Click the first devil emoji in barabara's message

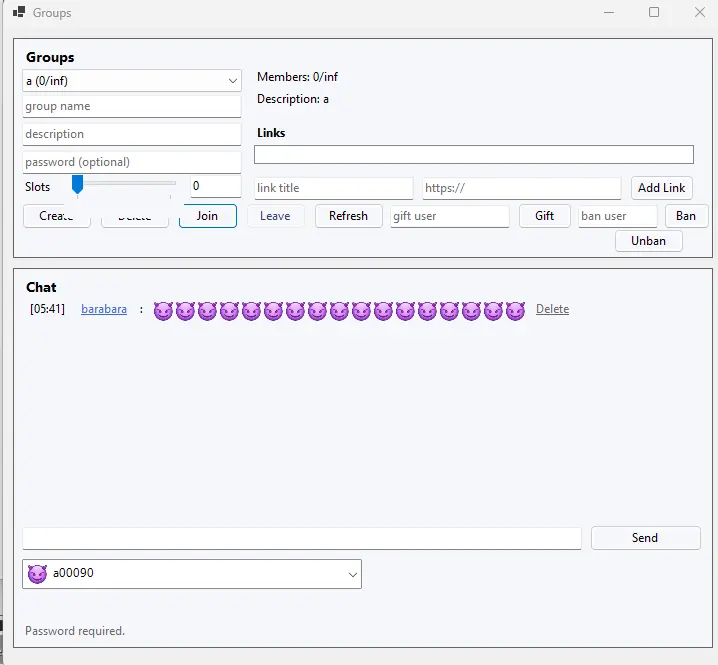pos(163,311)
